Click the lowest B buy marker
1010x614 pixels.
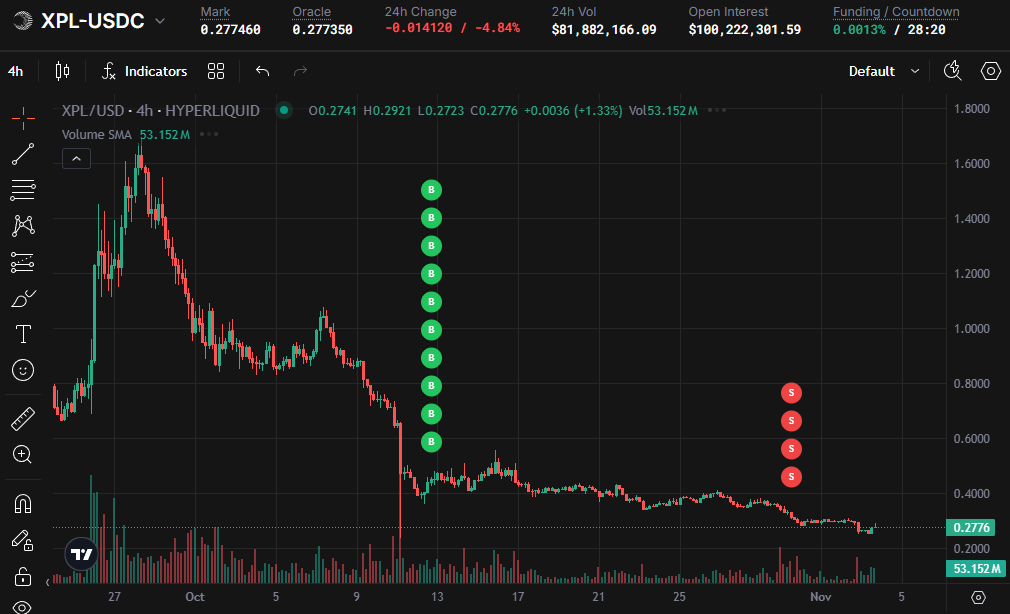[431, 442]
